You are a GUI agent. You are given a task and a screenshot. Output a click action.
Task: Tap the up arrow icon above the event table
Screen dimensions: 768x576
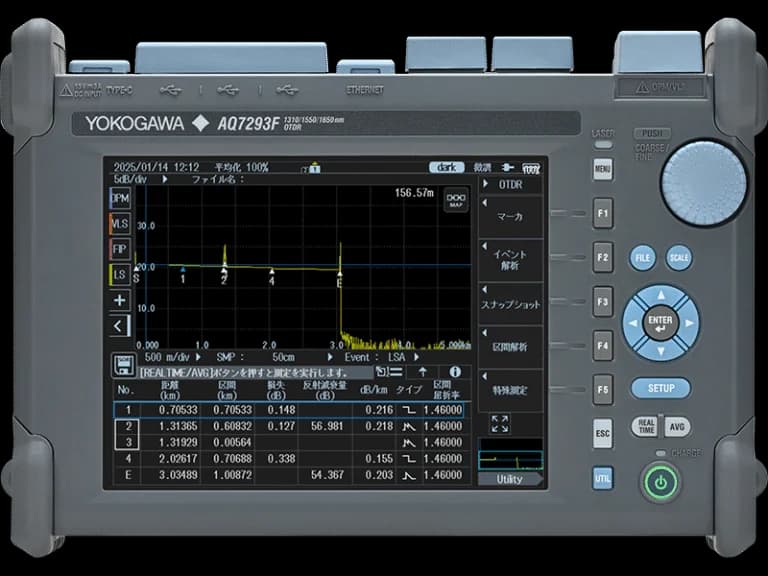[x=423, y=372]
